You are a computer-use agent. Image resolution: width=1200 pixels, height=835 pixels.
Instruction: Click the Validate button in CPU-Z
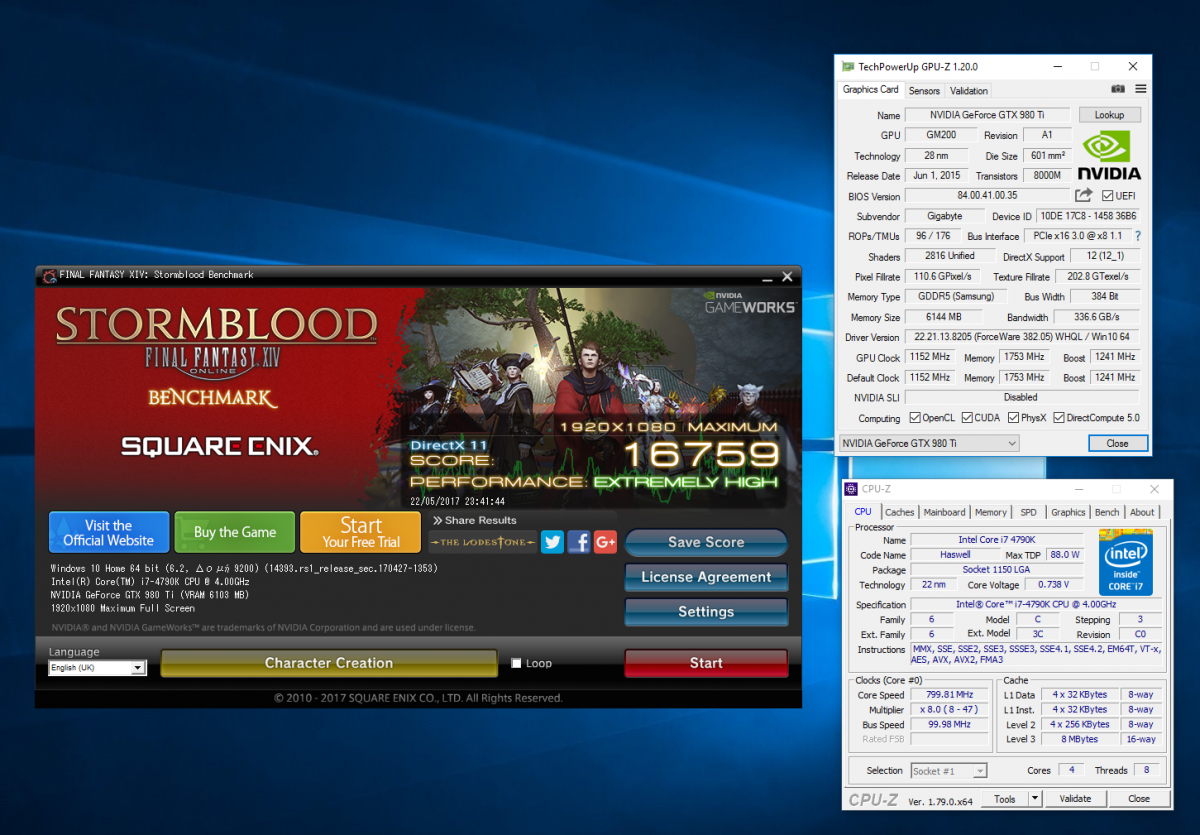(1076, 799)
